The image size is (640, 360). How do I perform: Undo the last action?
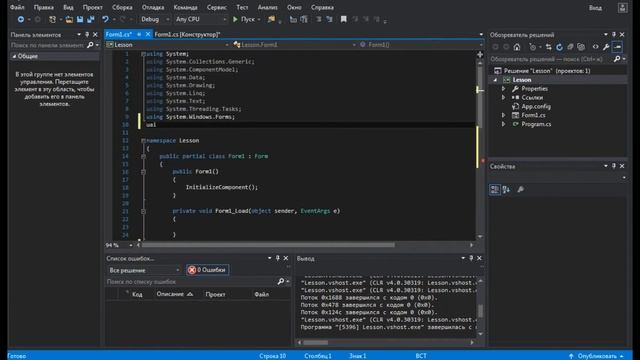tap(105, 19)
